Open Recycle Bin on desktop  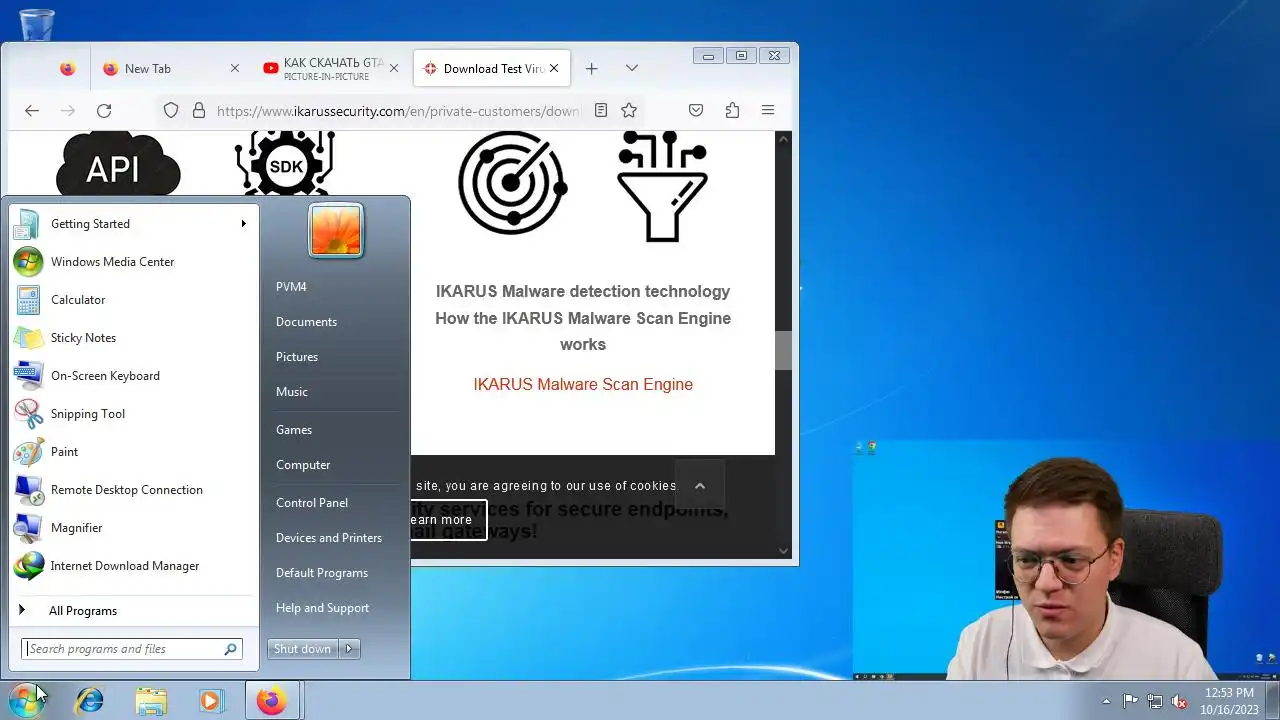37,24
